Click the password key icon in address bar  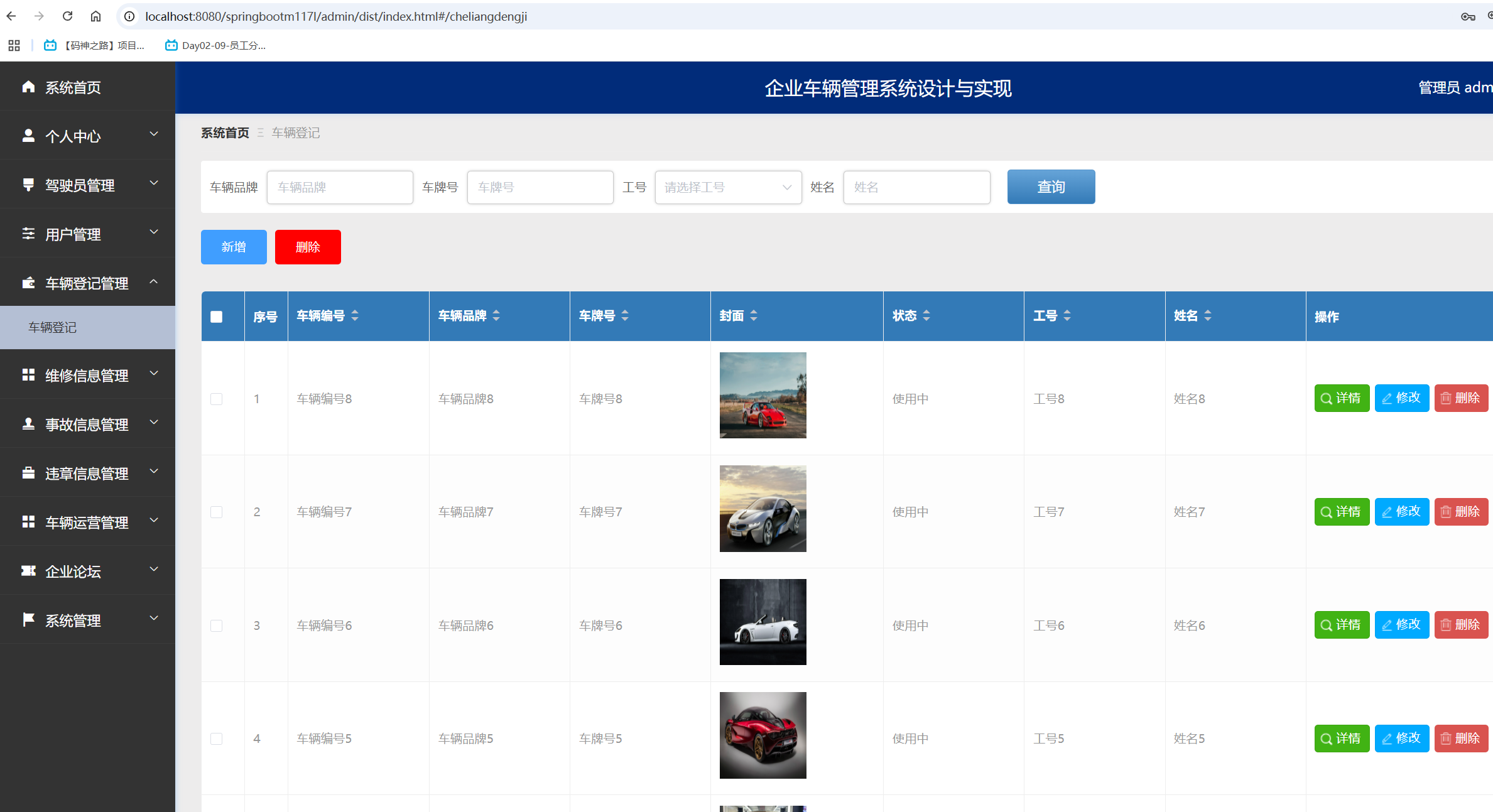[1468, 16]
